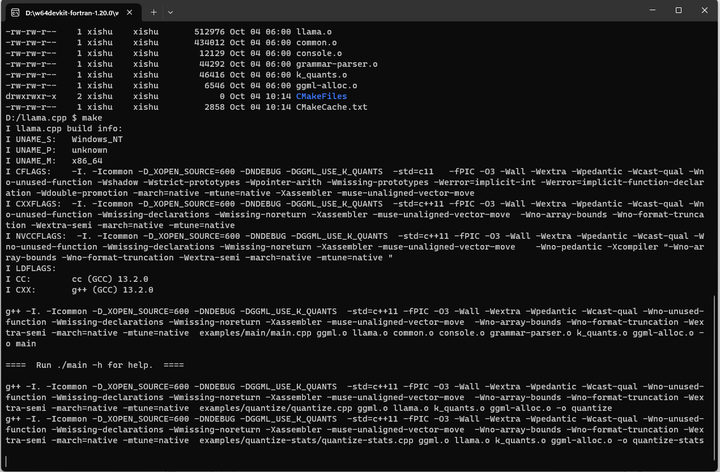Maximize the terminal window
The width and height of the screenshot is (720, 472).
(678, 10)
